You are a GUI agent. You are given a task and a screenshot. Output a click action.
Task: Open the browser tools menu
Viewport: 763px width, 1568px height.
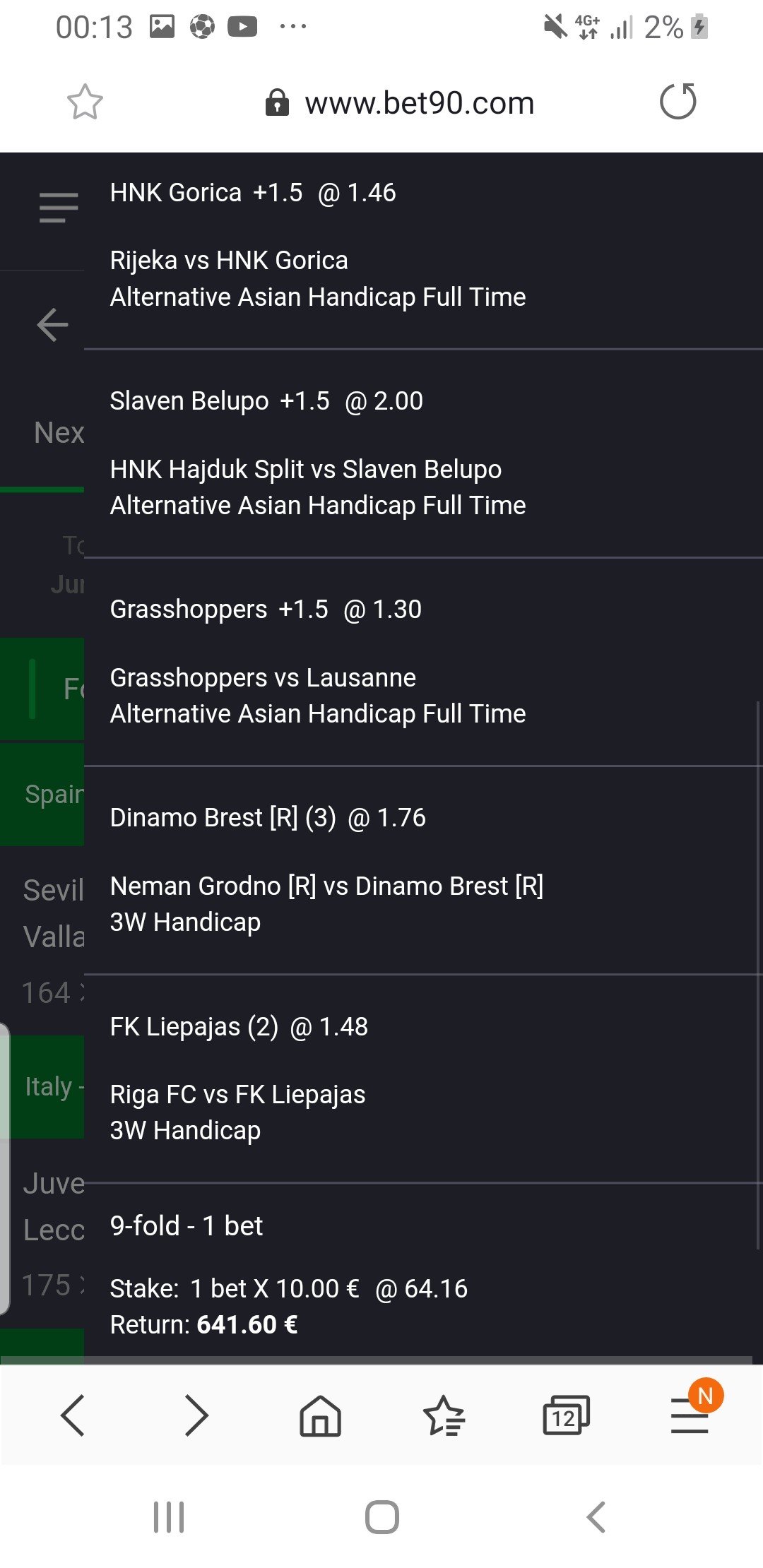click(x=690, y=1415)
